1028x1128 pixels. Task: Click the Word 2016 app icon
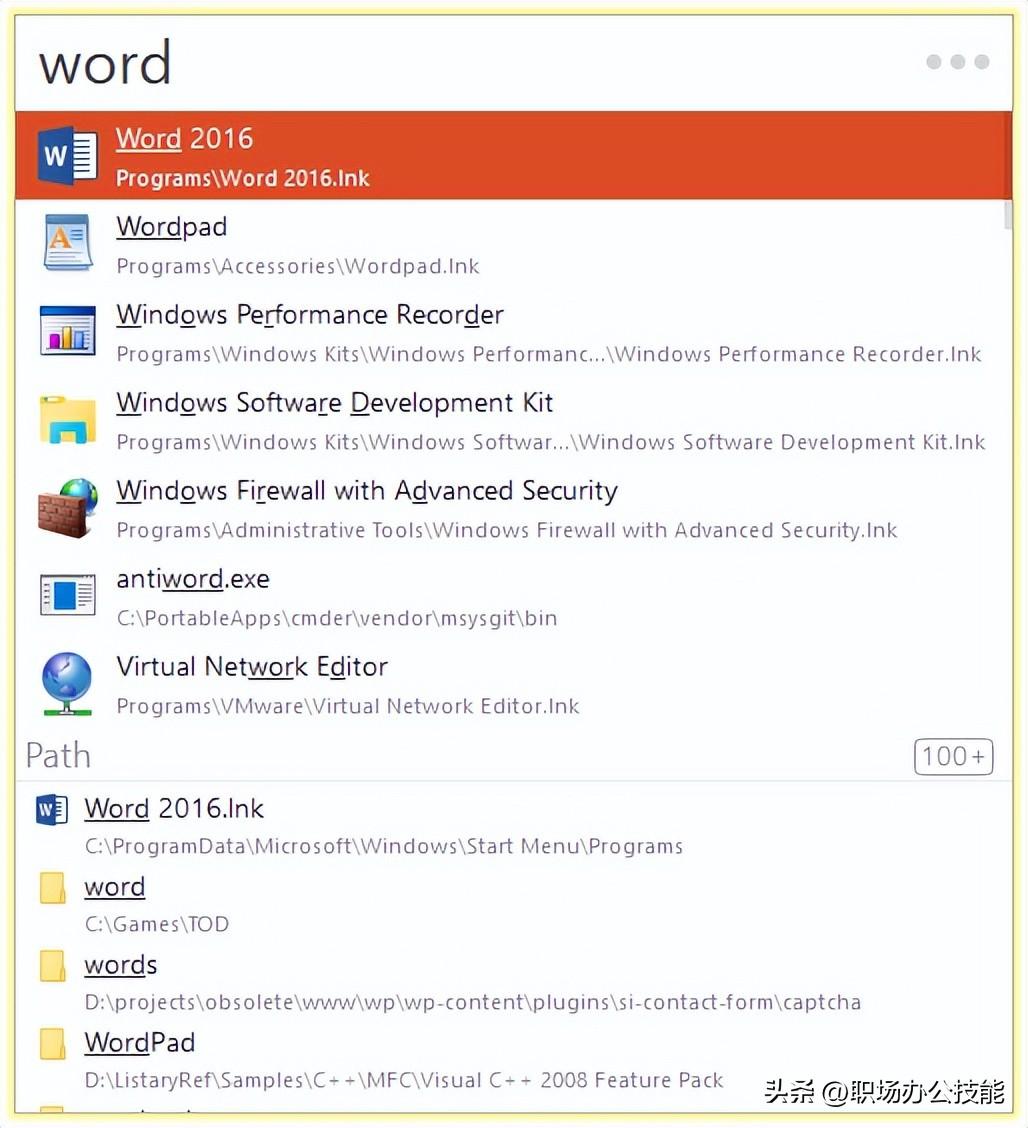point(67,155)
